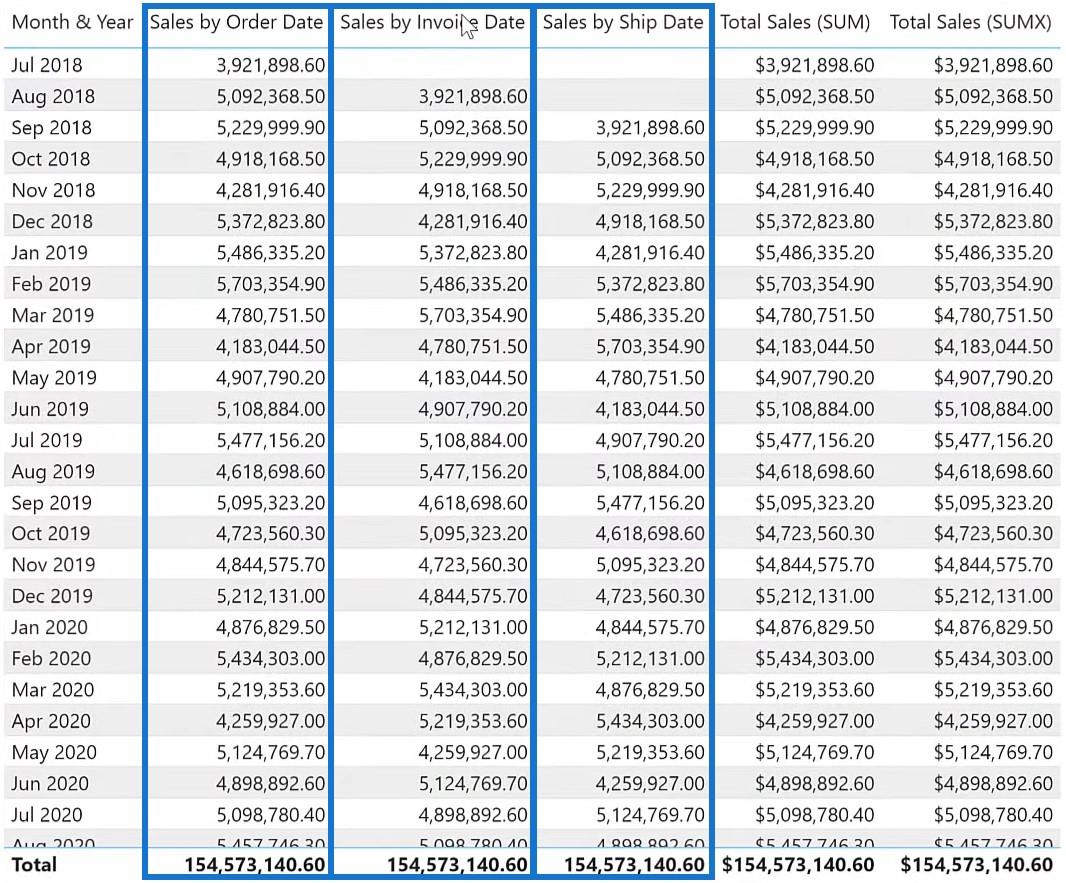Select the Oct 2019 row label
The image size is (1066, 883).
[51, 534]
